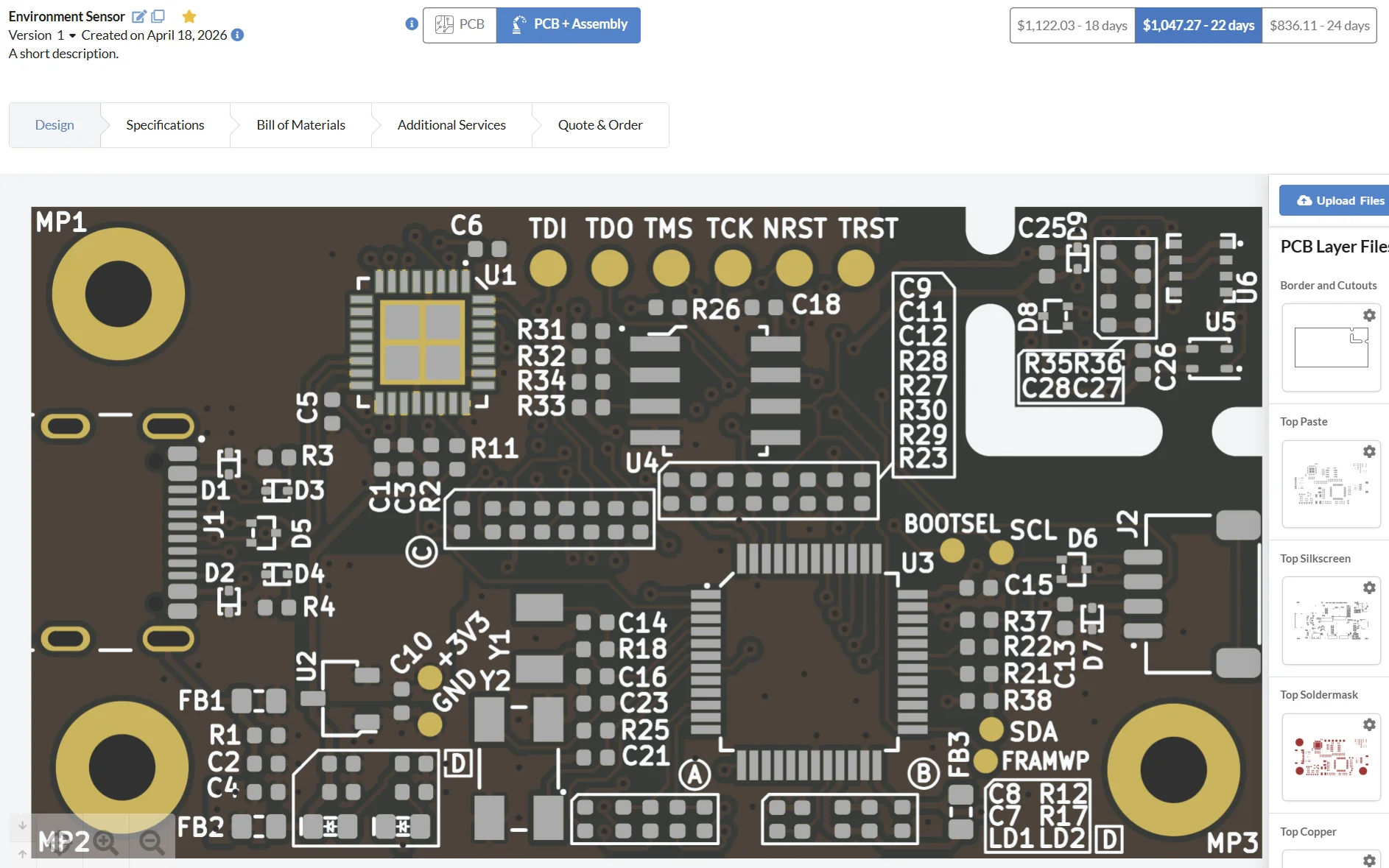Image resolution: width=1389 pixels, height=868 pixels.
Task: Select the PCB only option
Action: coord(460,25)
